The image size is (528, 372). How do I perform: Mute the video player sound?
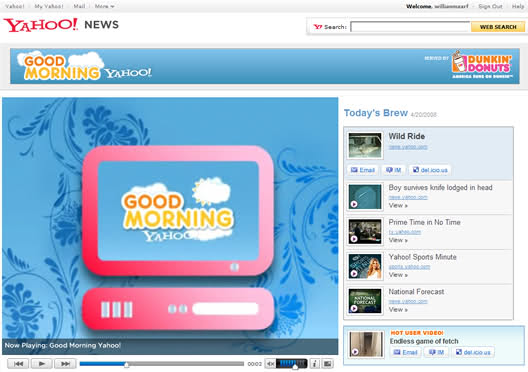(x=270, y=364)
